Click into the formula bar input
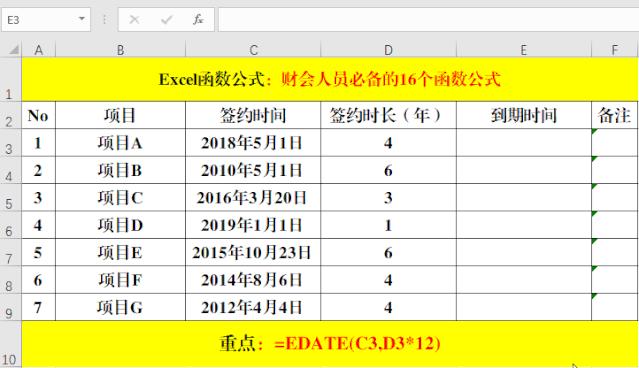639x368 pixels. click(x=428, y=19)
